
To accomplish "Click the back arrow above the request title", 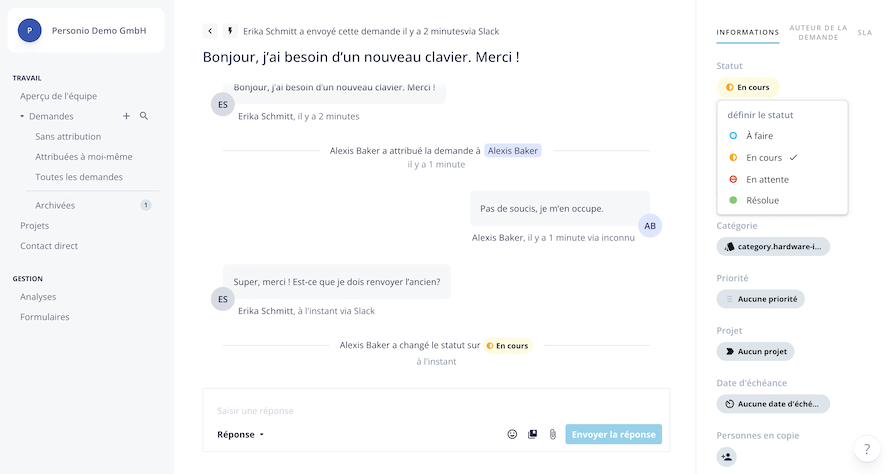I will (210, 31).
